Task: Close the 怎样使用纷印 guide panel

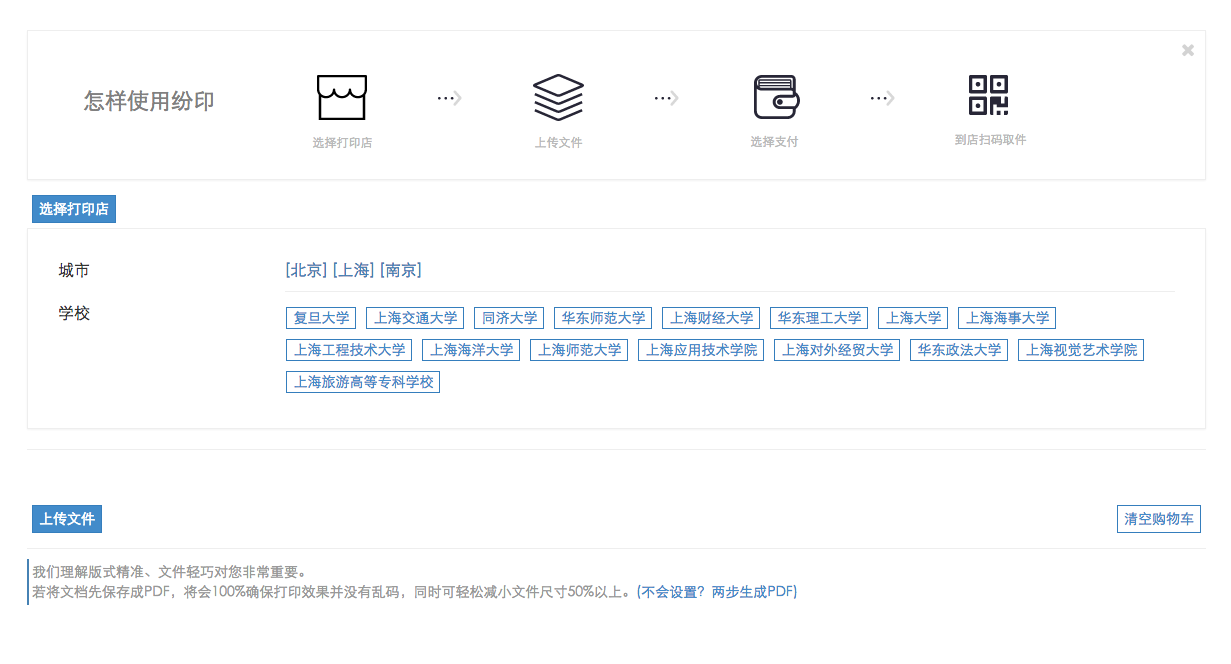Action: 1188,50
